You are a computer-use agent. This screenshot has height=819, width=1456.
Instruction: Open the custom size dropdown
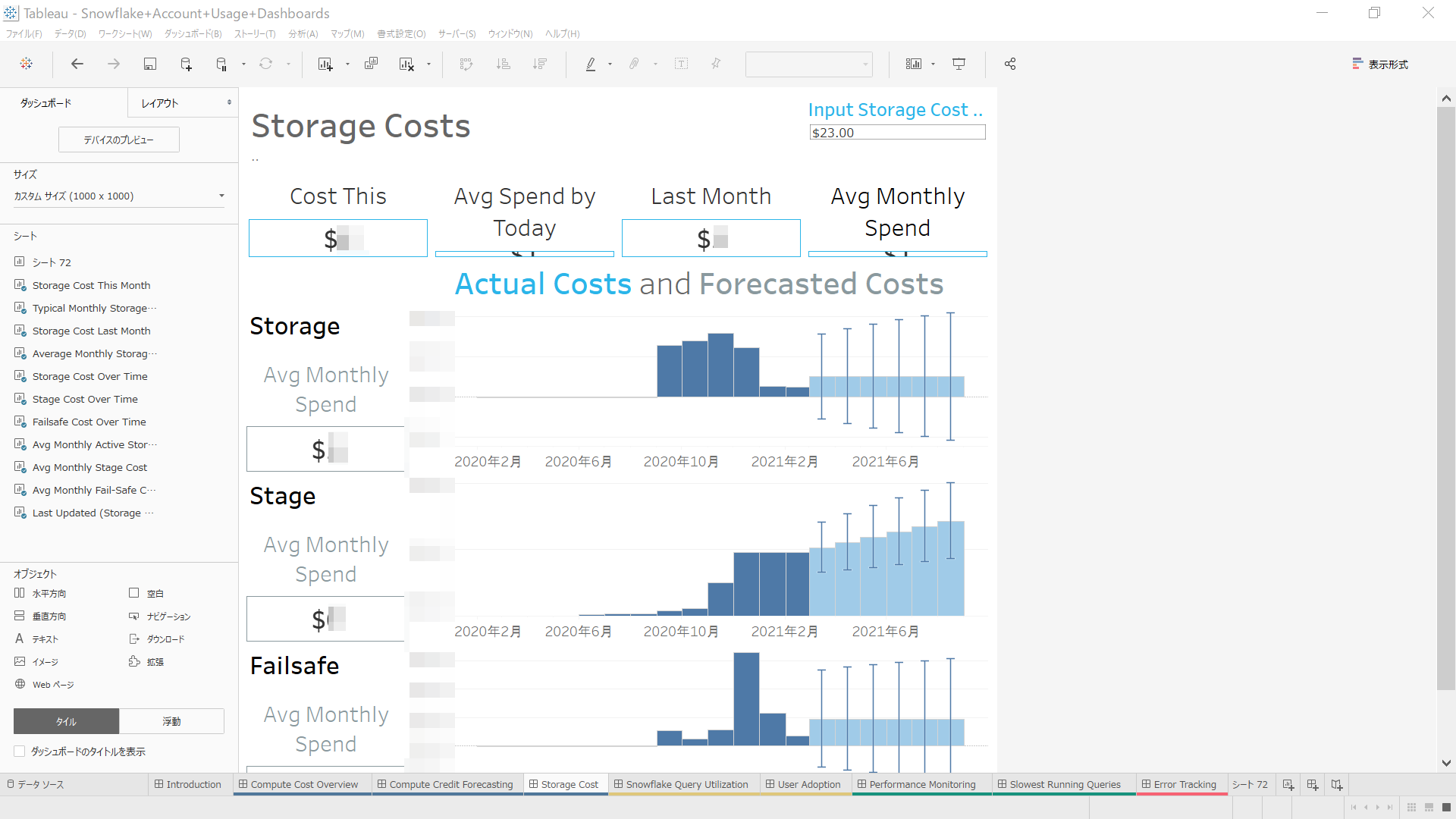(119, 196)
